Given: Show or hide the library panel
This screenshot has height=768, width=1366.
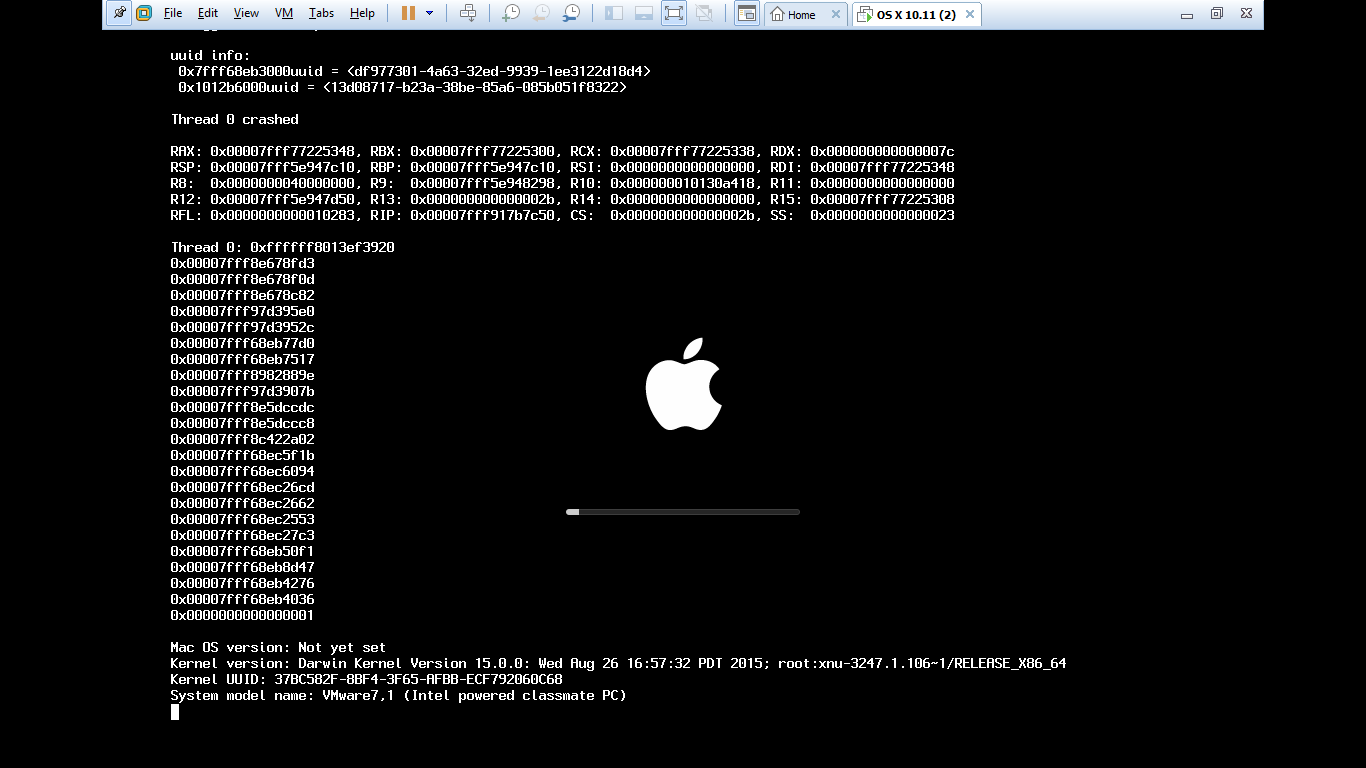Looking at the screenshot, I should pyautogui.click(x=614, y=13).
